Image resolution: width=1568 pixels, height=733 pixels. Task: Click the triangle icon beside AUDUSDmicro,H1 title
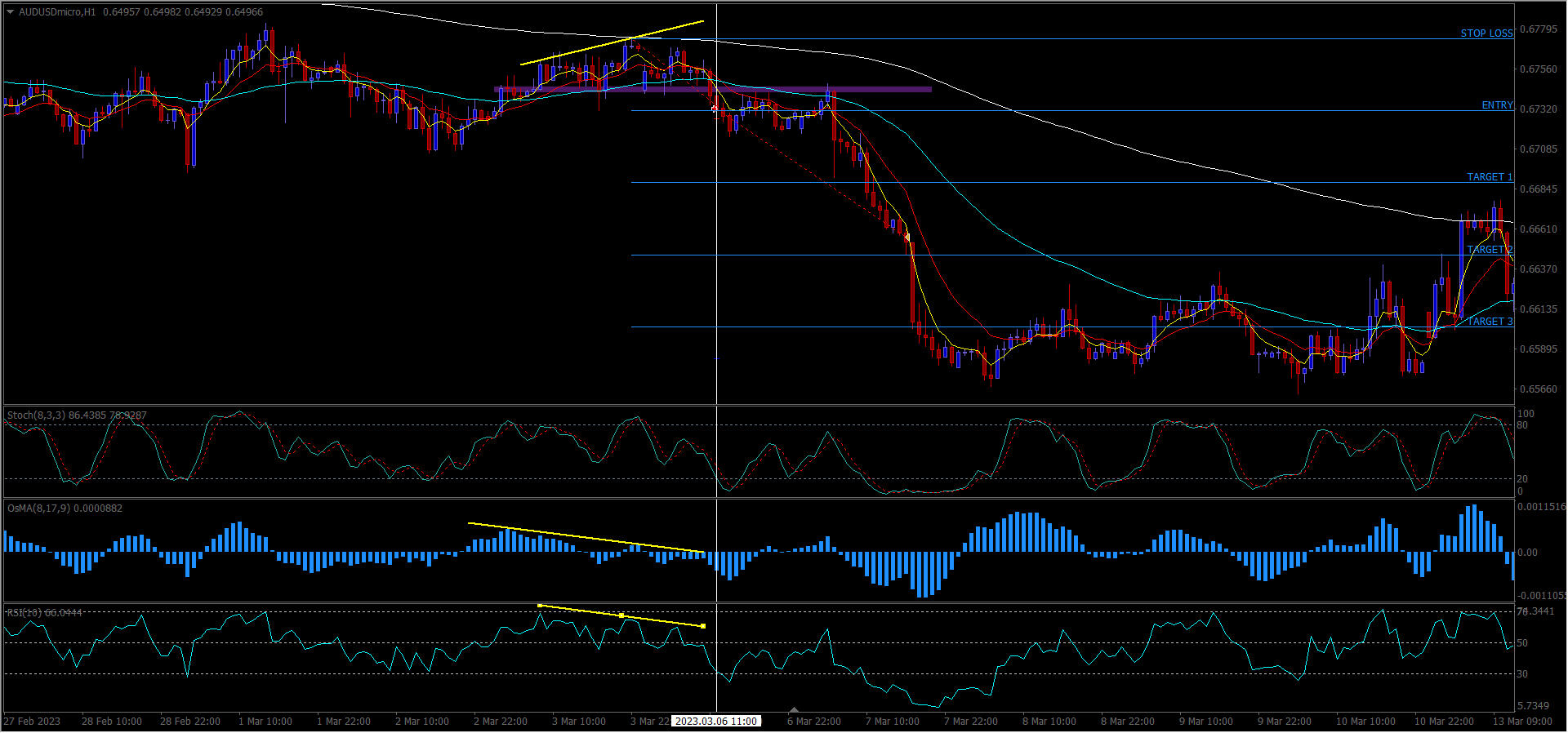[10, 12]
